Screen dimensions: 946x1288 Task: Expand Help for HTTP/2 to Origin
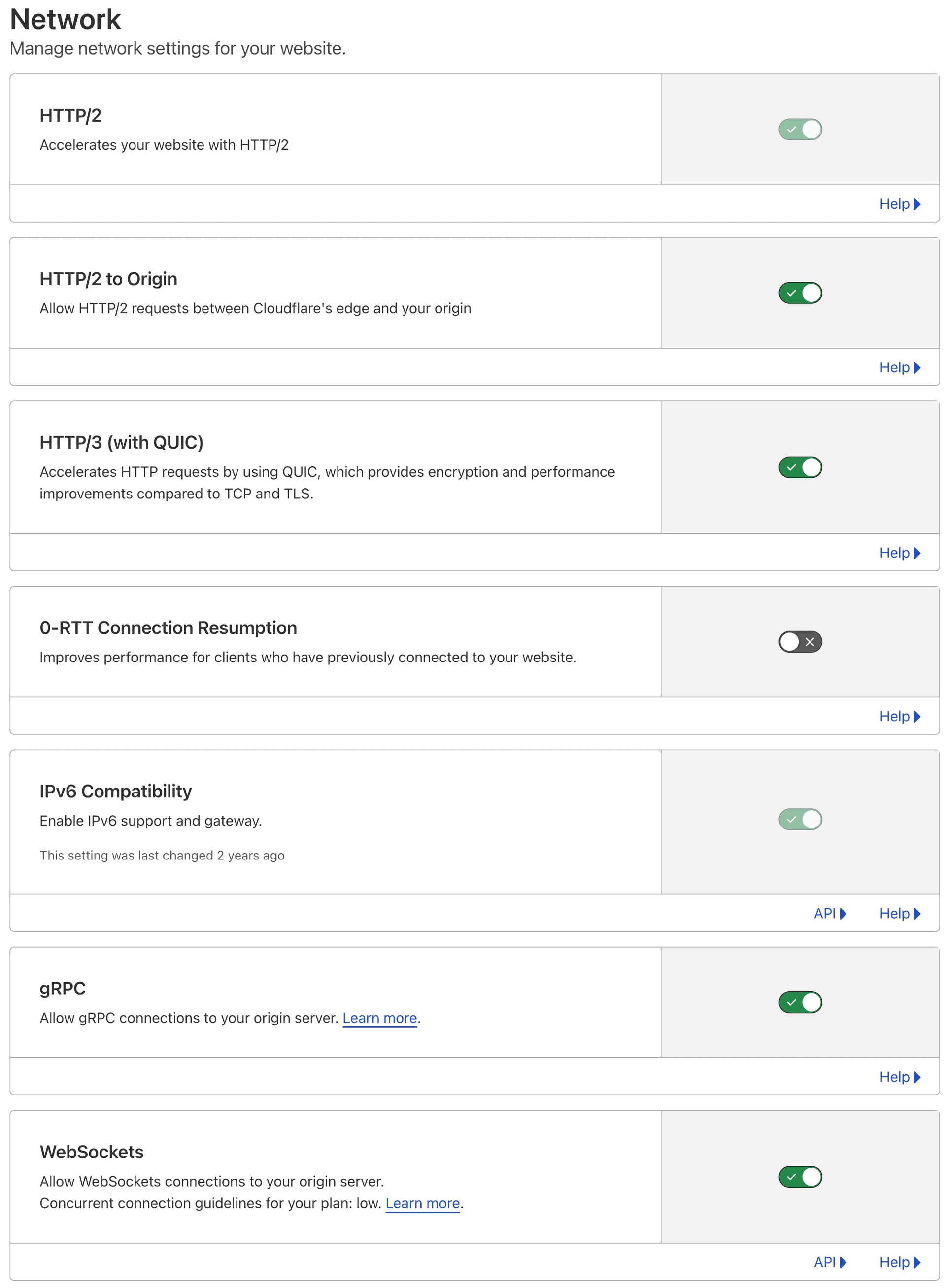click(x=899, y=367)
